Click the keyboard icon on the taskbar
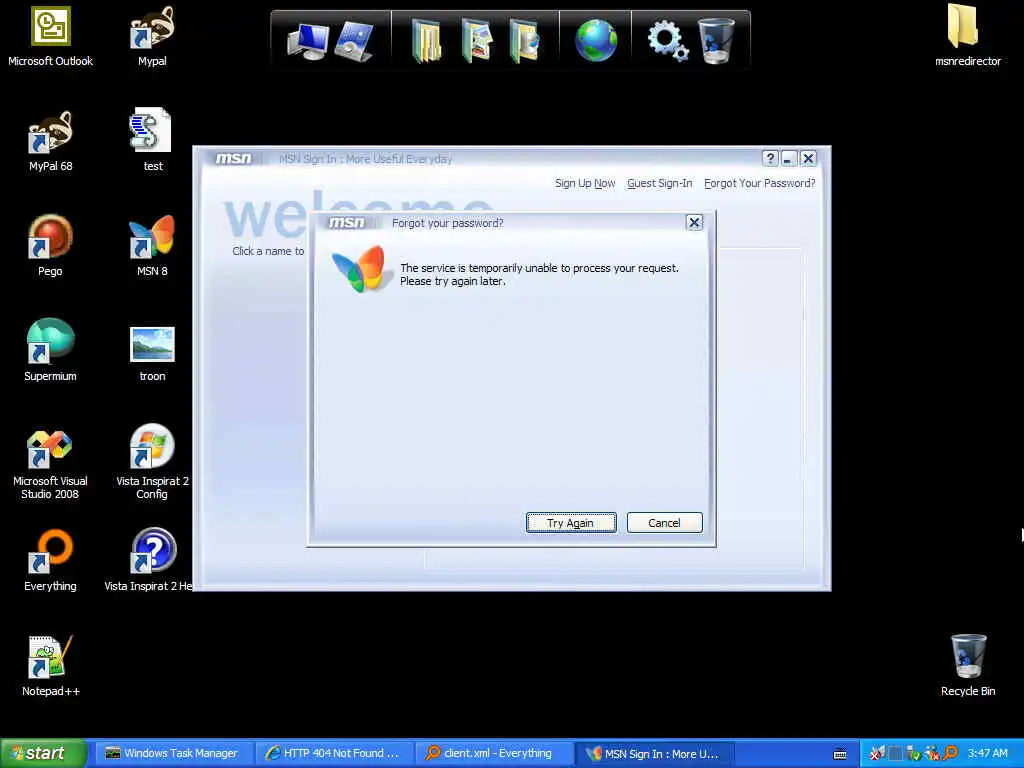Image resolution: width=1024 pixels, height=768 pixels. pos(840,754)
